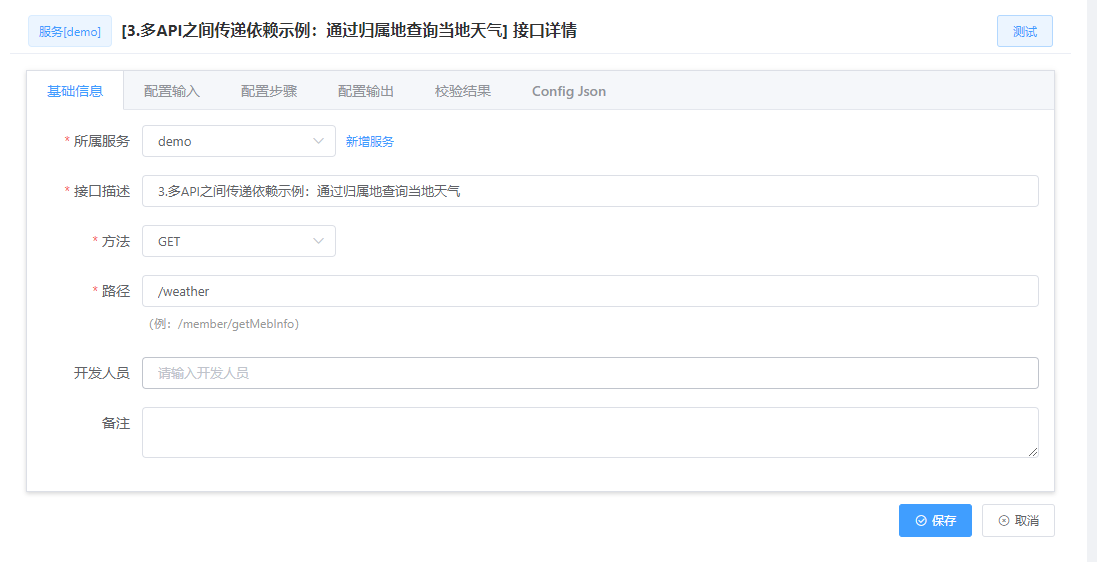Open the 所属服务 demo dropdown

coord(239,141)
